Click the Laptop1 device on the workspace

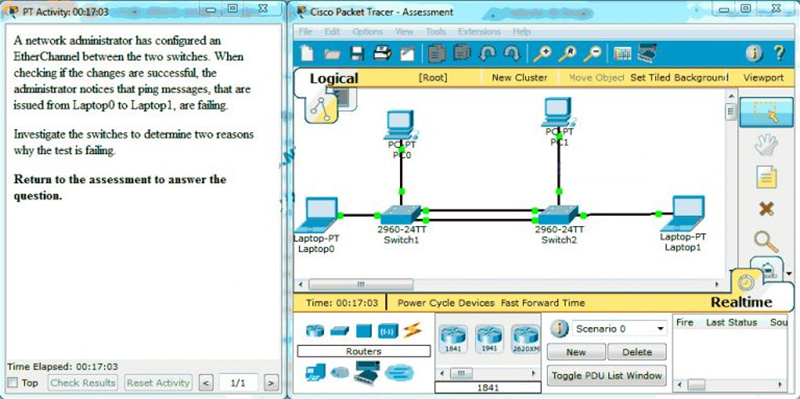(683, 214)
